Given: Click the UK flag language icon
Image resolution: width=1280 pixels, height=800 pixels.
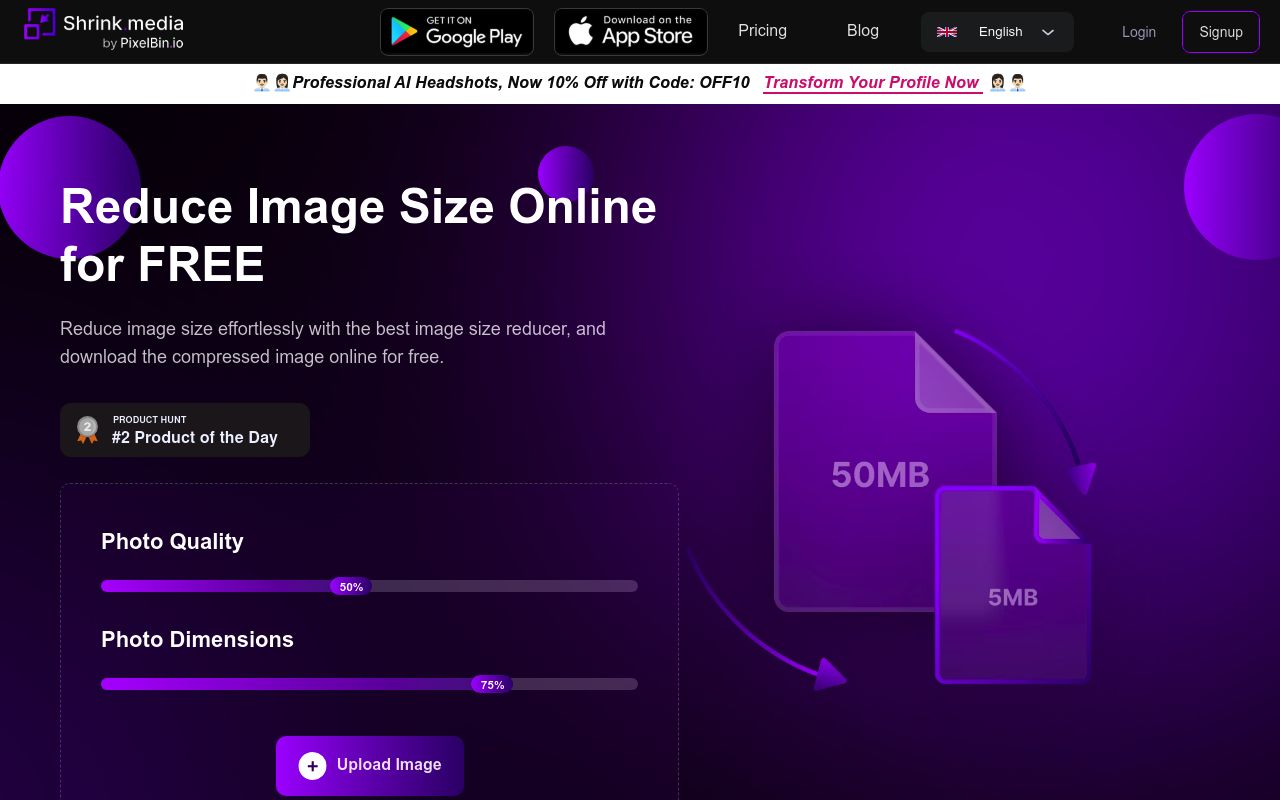Looking at the screenshot, I should point(947,32).
